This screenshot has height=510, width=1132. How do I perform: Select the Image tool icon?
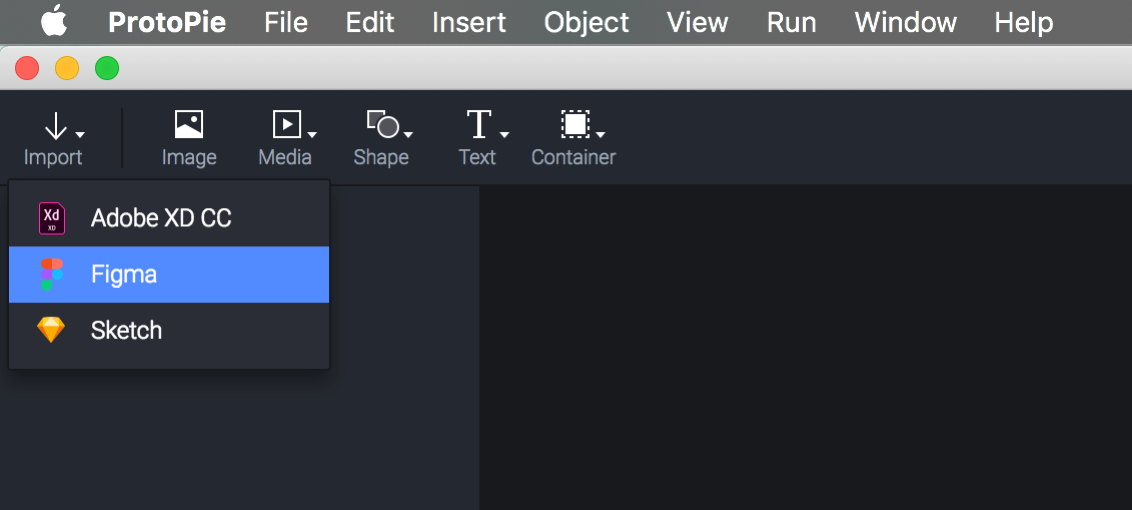[189, 124]
